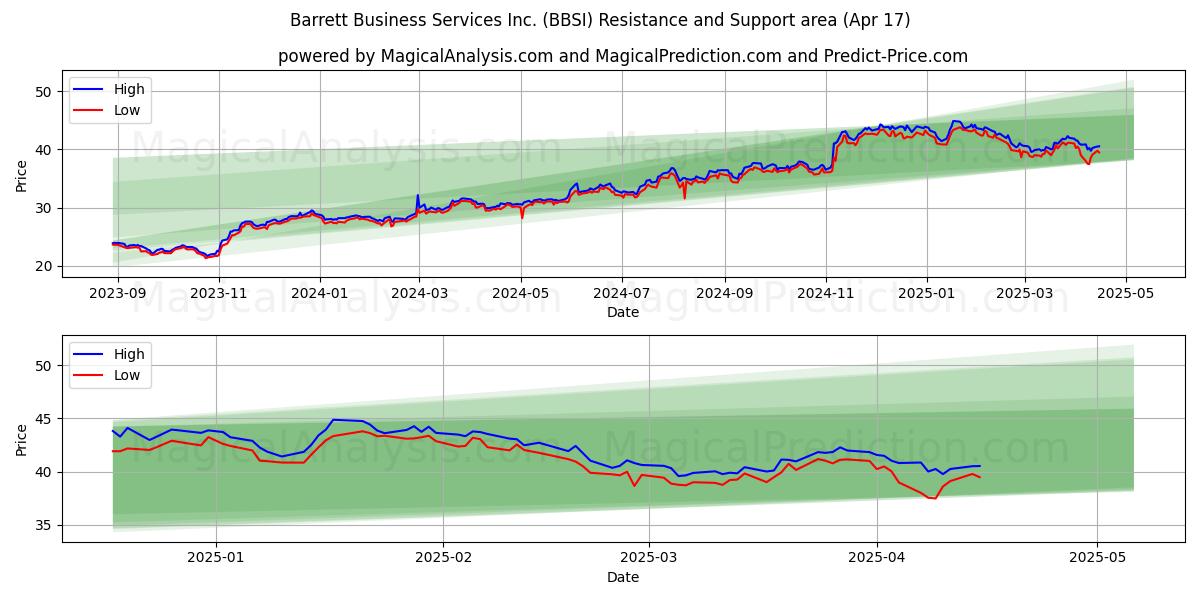Screen dimensions: 1200x600
Task: Click the bottom chart '2025-04' date tick
Action: 877,559
